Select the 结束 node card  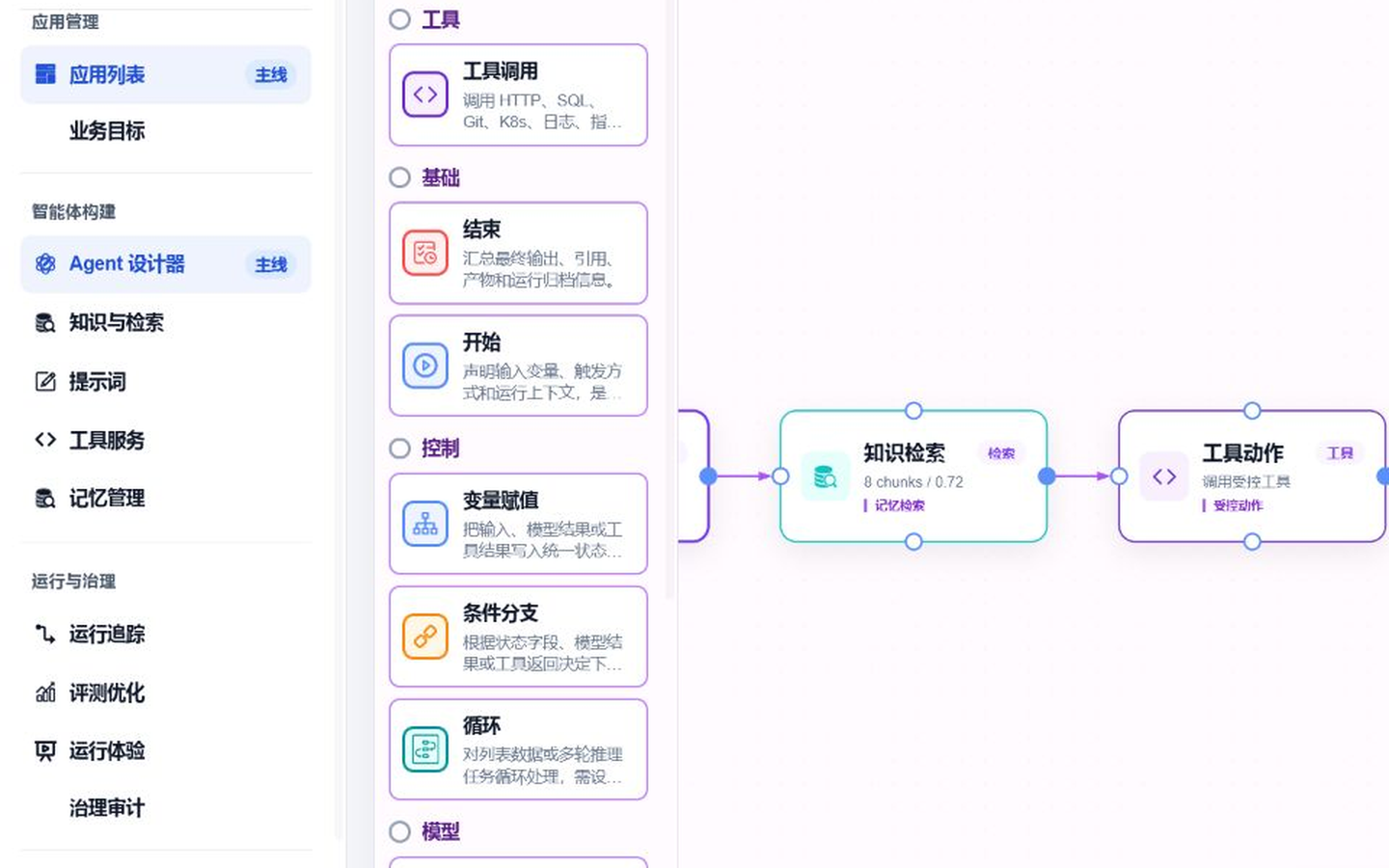pyautogui.click(x=518, y=253)
